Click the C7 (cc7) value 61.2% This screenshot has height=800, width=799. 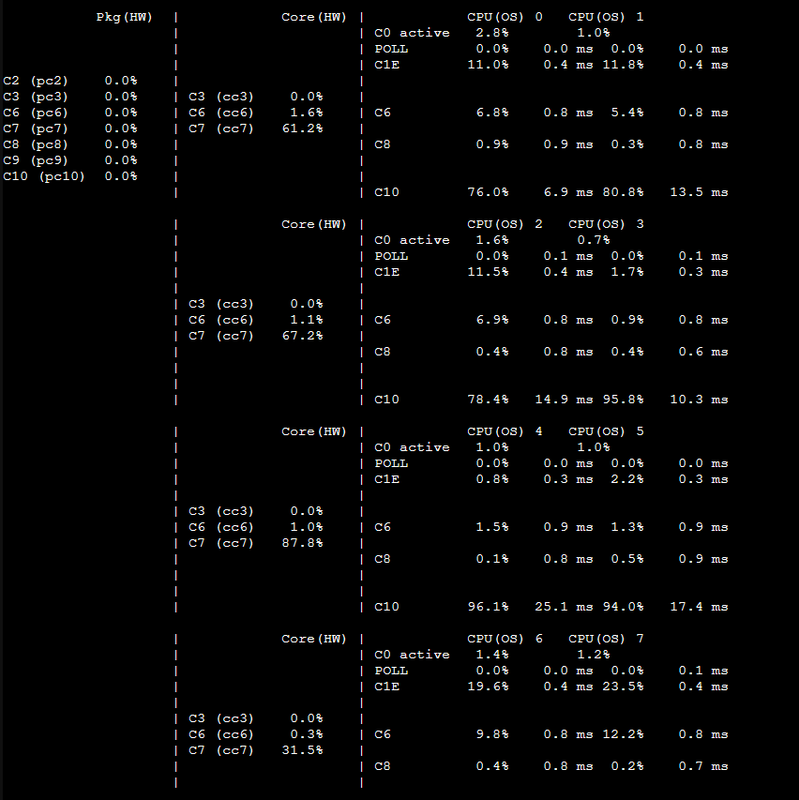tap(303, 129)
